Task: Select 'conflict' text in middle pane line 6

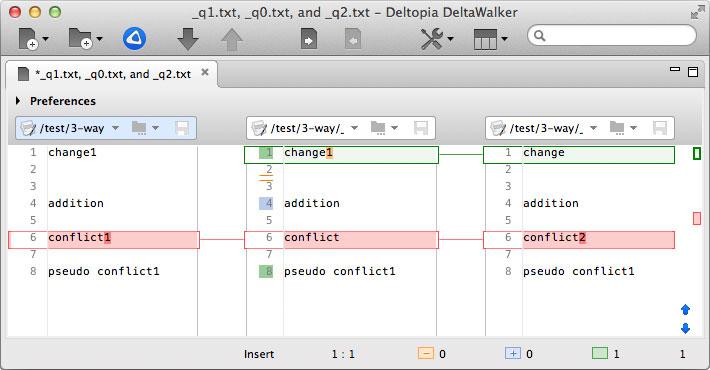Action: coord(312,237)
